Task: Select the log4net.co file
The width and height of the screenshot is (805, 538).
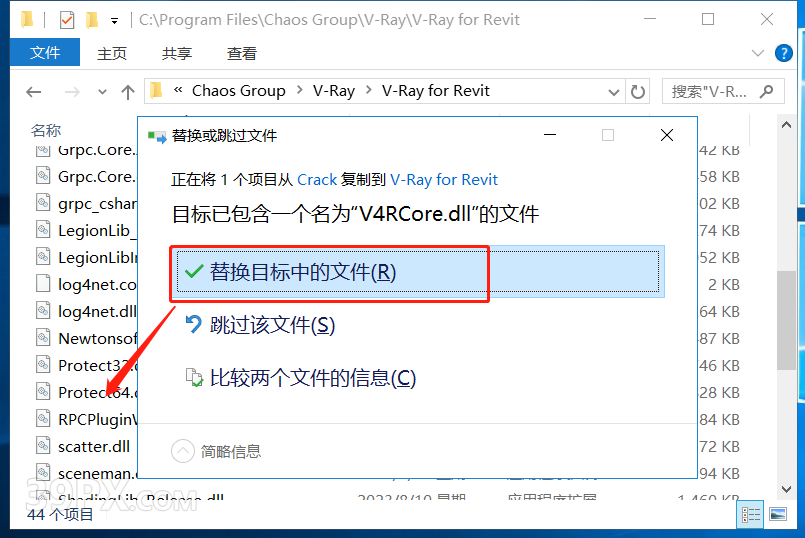Action: coord(98,284)
